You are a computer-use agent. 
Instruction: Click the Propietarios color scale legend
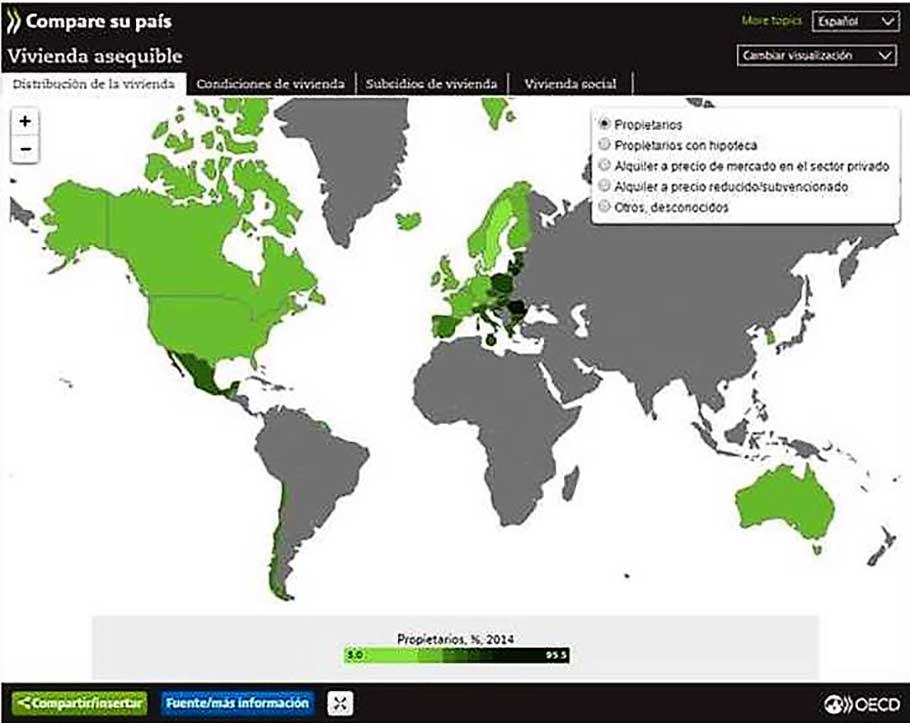point(456,656)
